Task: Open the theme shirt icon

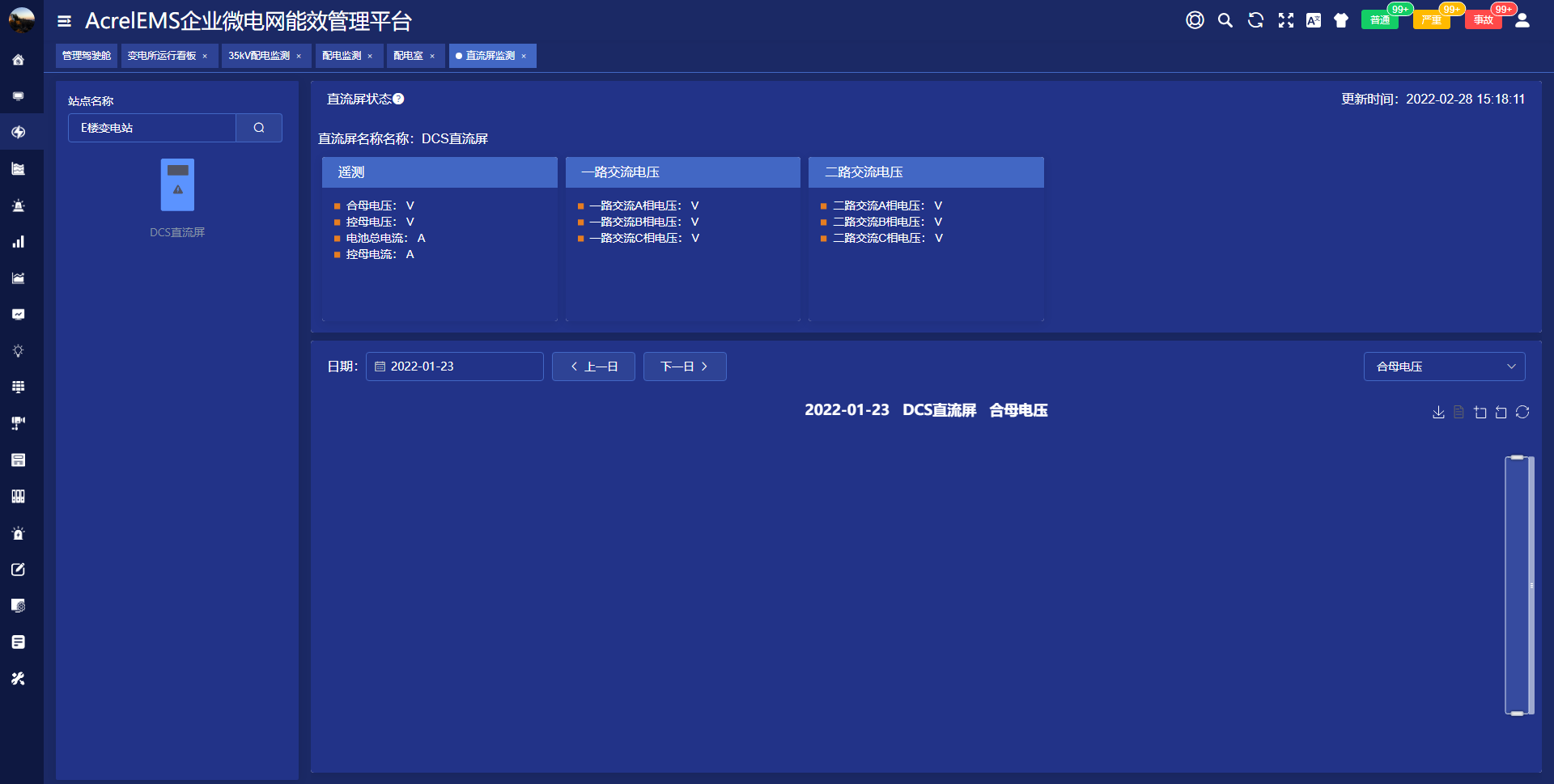Action: [x=1341, y=21]
